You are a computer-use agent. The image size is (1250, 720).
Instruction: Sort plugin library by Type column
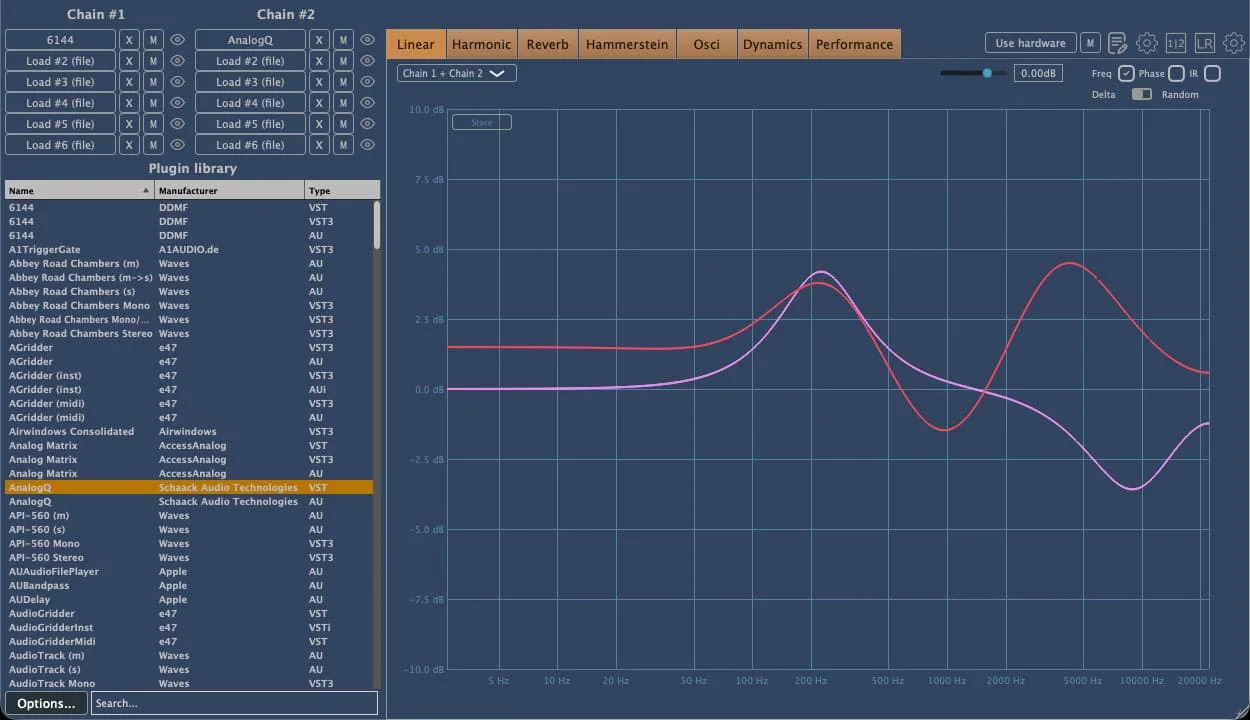click(342, 190)
